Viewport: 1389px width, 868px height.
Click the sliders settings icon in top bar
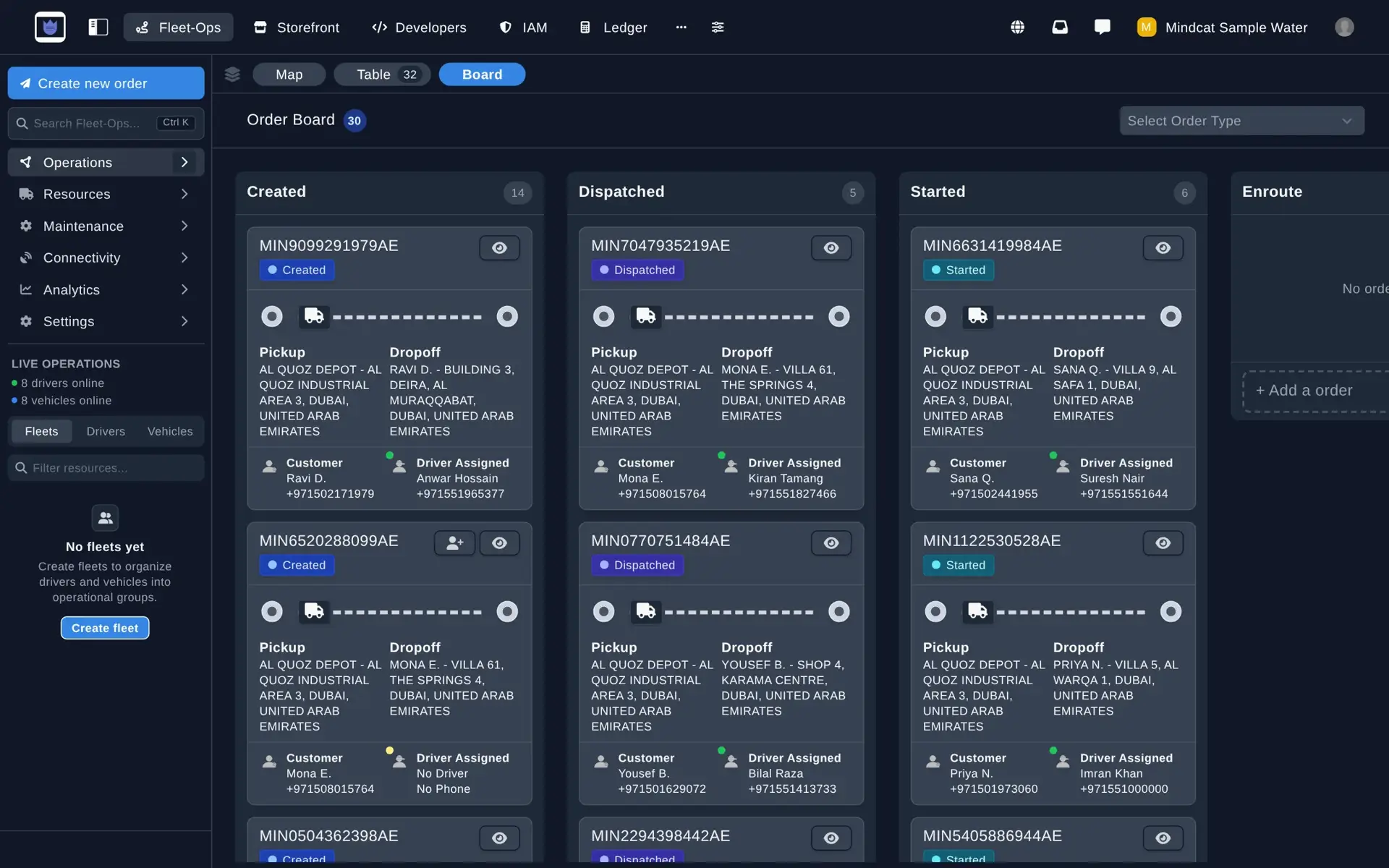(718, 27)
